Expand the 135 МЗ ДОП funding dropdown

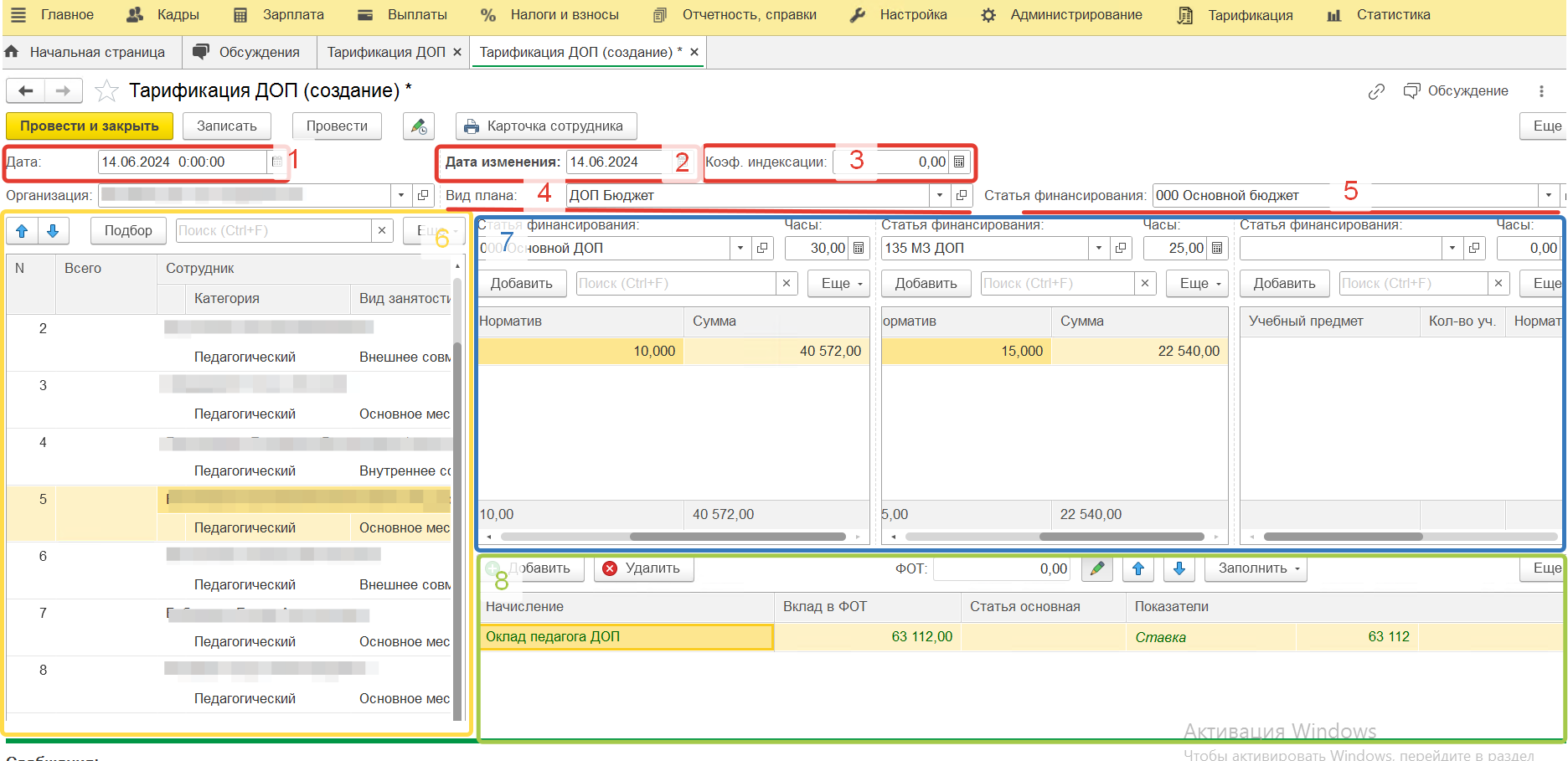1099,248
